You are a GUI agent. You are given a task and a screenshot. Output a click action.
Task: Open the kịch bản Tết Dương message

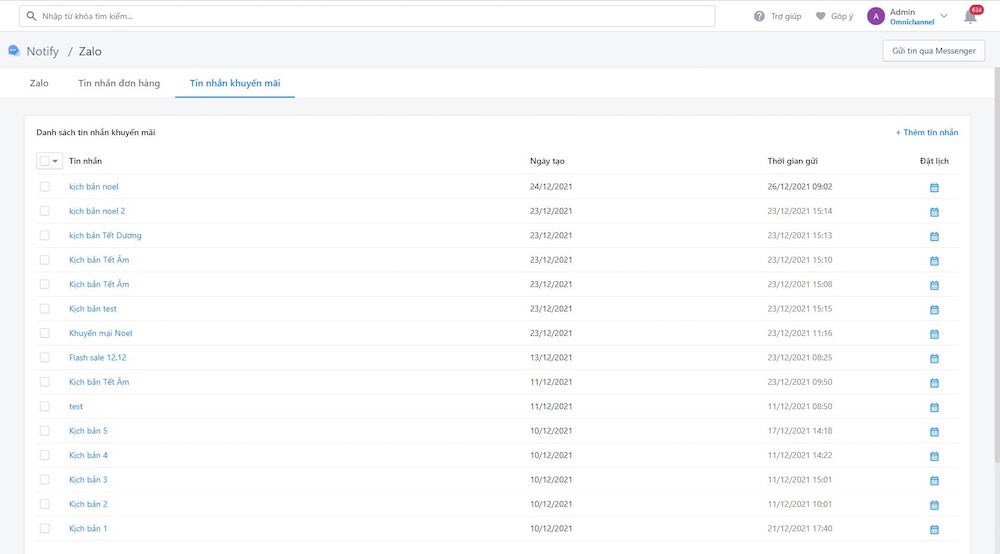(x=105, y=236)
